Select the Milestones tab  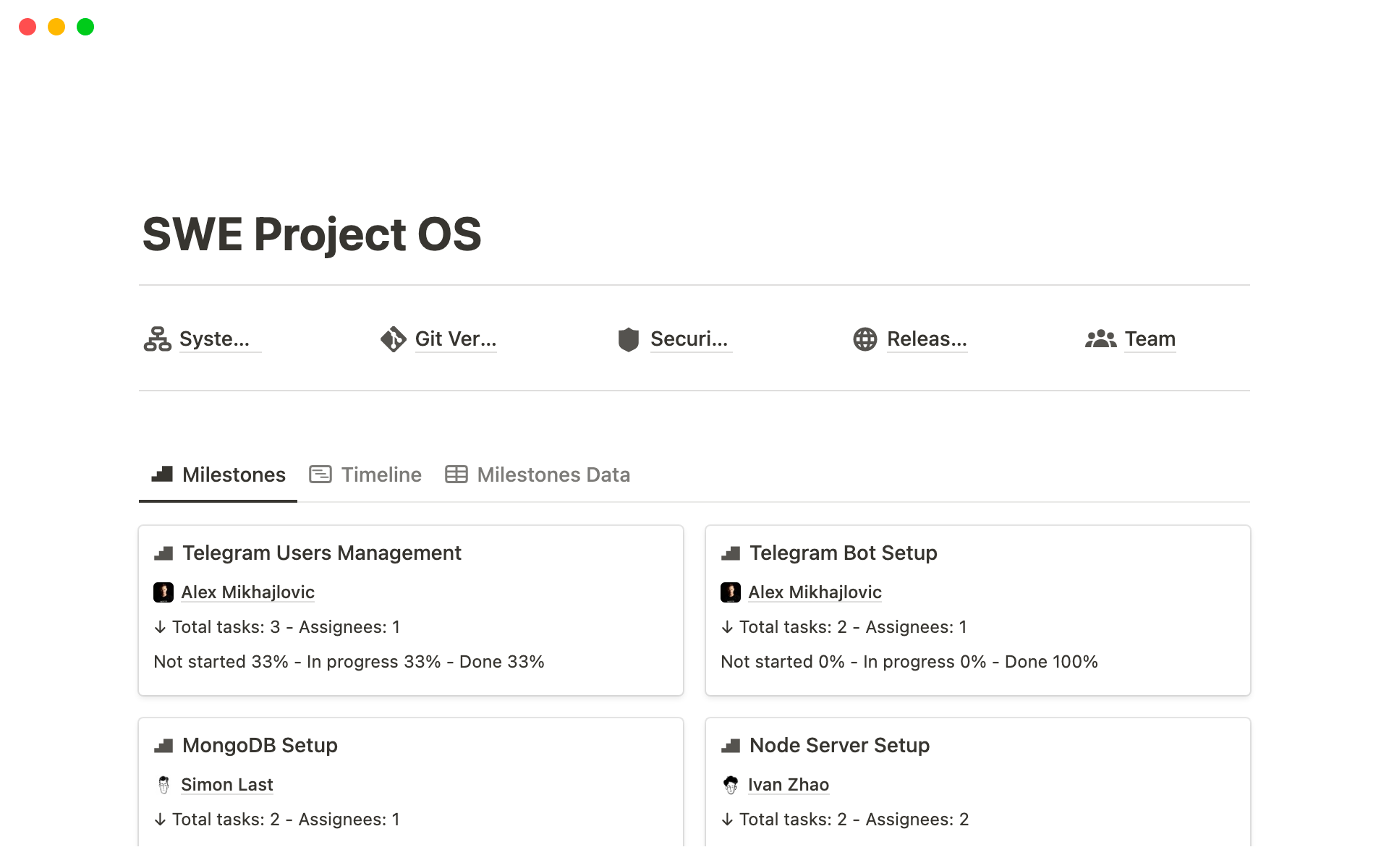tap(218, 475)
